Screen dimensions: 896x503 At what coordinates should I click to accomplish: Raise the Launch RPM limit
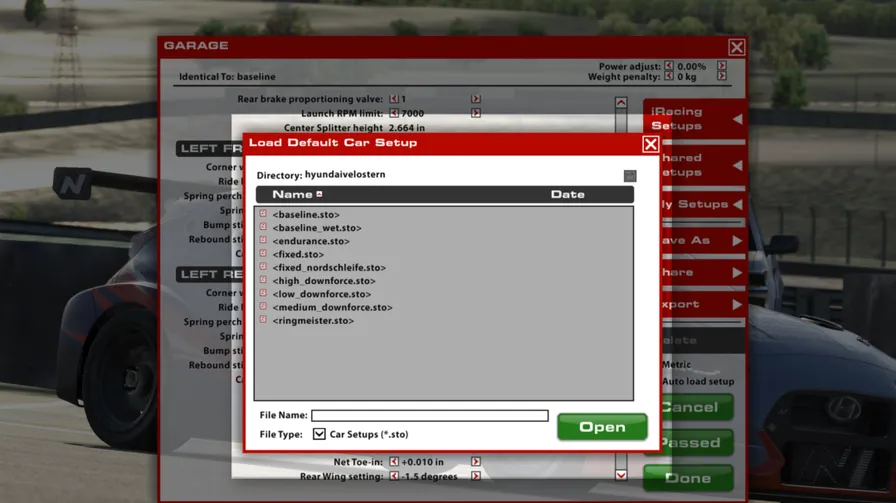(475, 113)
